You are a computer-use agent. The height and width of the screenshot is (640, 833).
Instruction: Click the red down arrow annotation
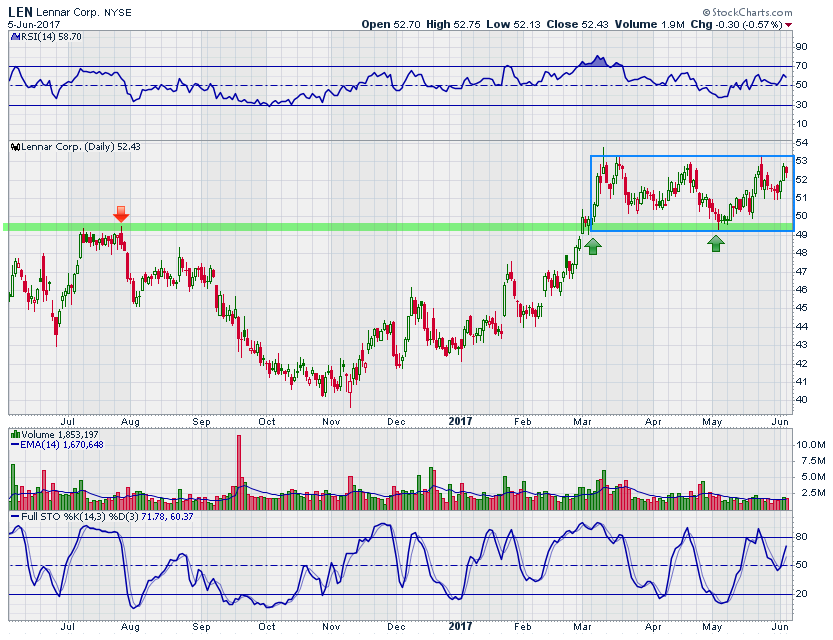[121, 214]
